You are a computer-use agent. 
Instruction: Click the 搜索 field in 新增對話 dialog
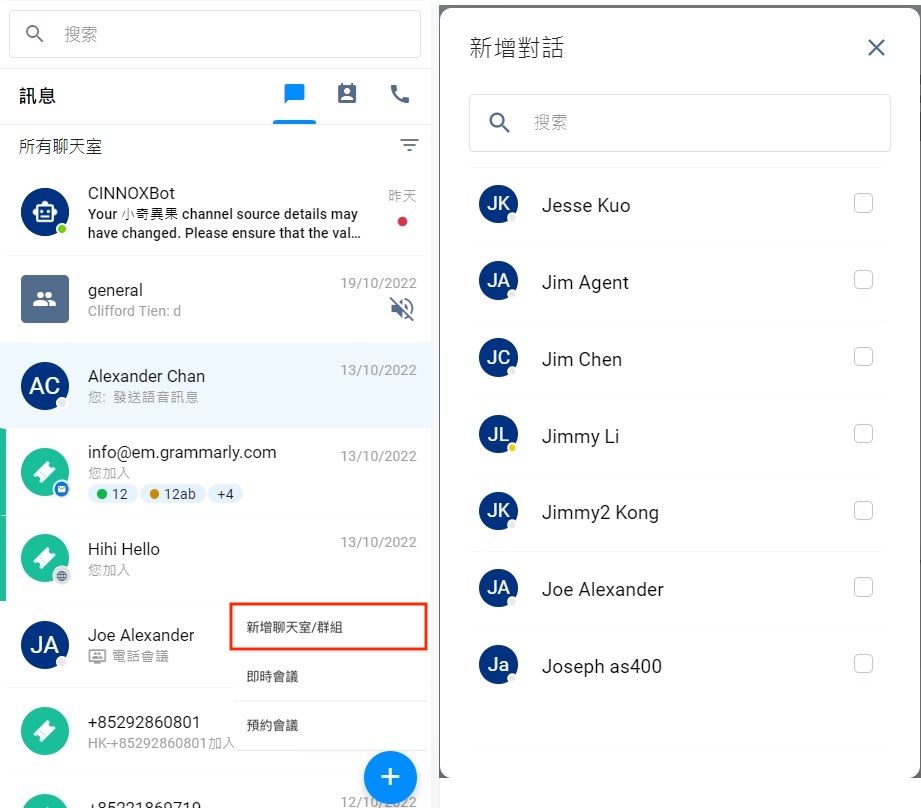pos(680,123)
